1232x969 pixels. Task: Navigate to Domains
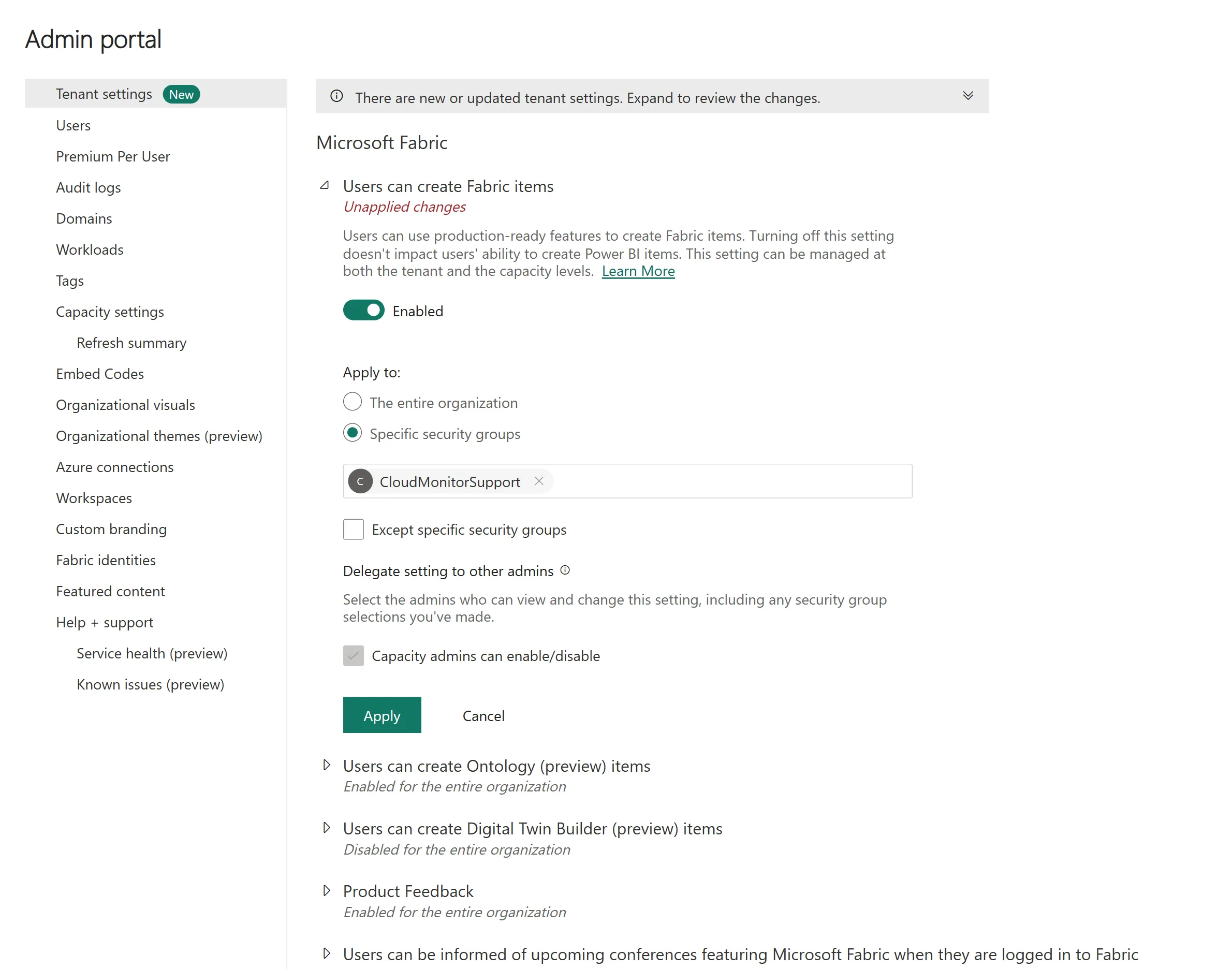click(84, 218)
